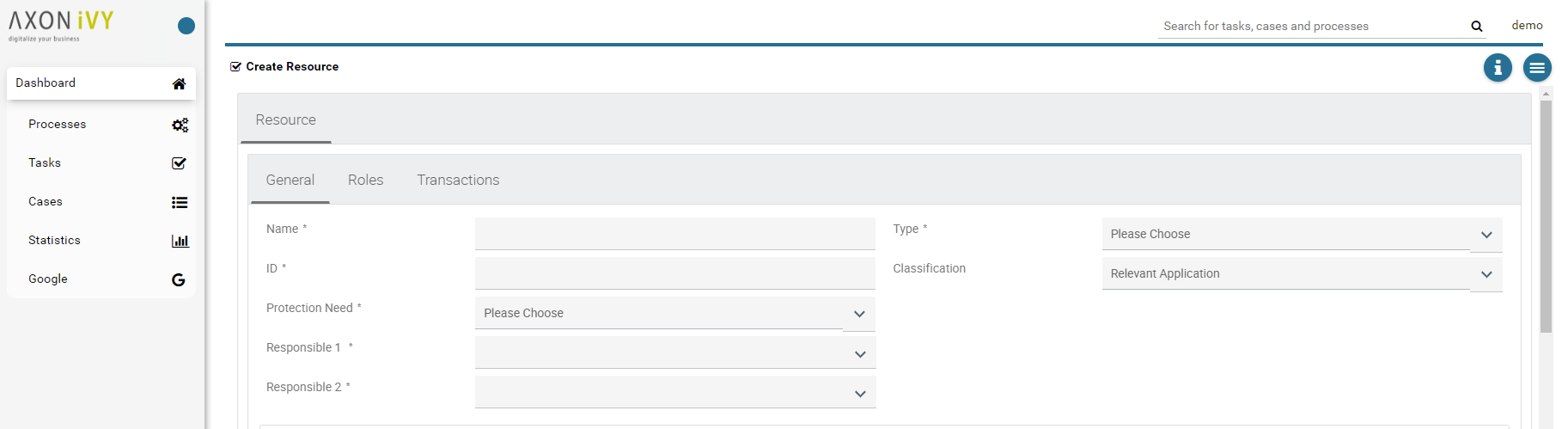Switch to the Transactions tab
This screenshot has width=1568, height=429.
point(458,180)
